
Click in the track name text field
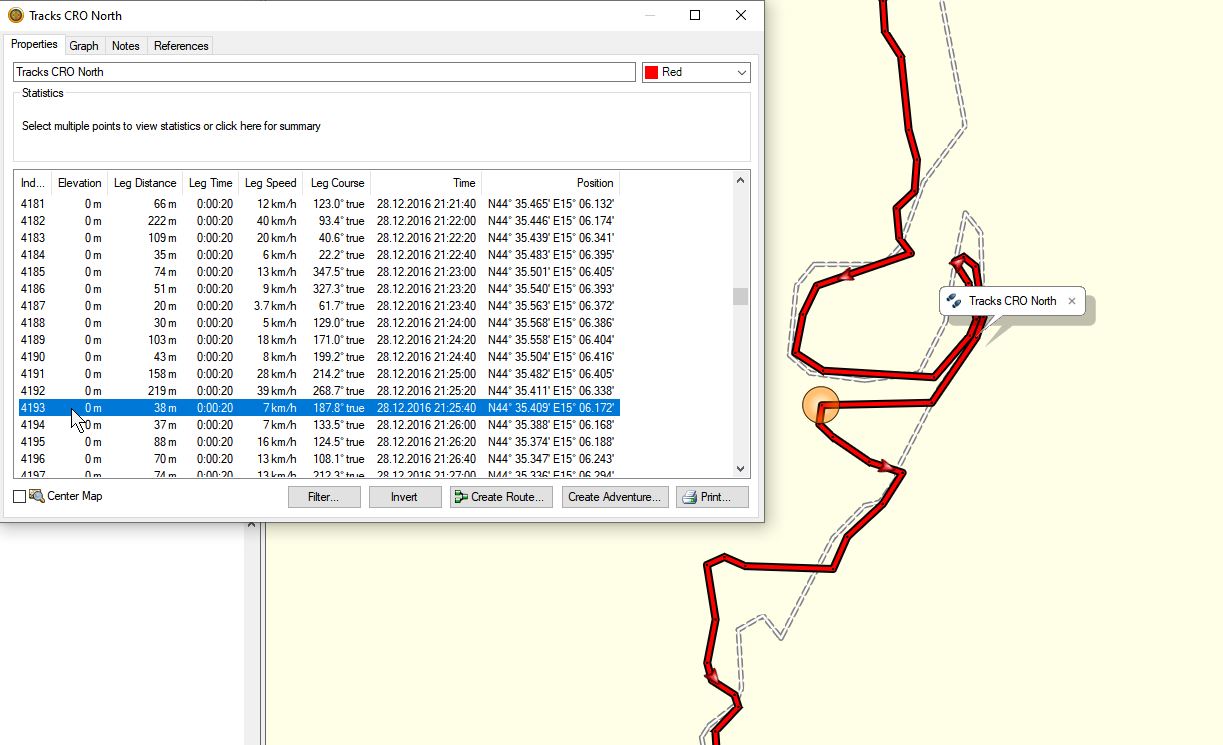coord(324,73)
